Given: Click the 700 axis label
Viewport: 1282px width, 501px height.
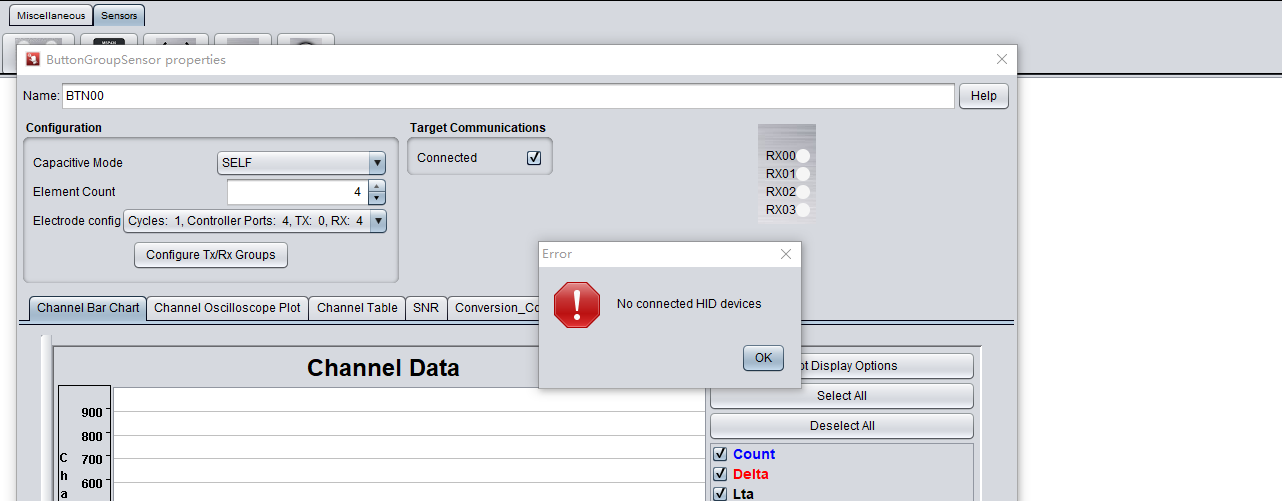Looking at the screenshot, I should [92, 460].
